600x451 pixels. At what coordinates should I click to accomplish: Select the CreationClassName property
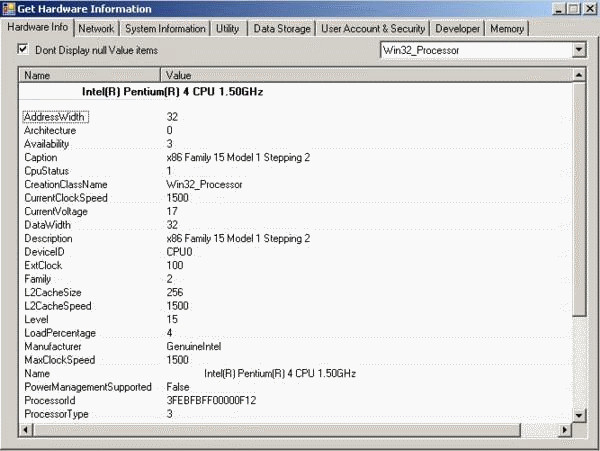point(66,184)
